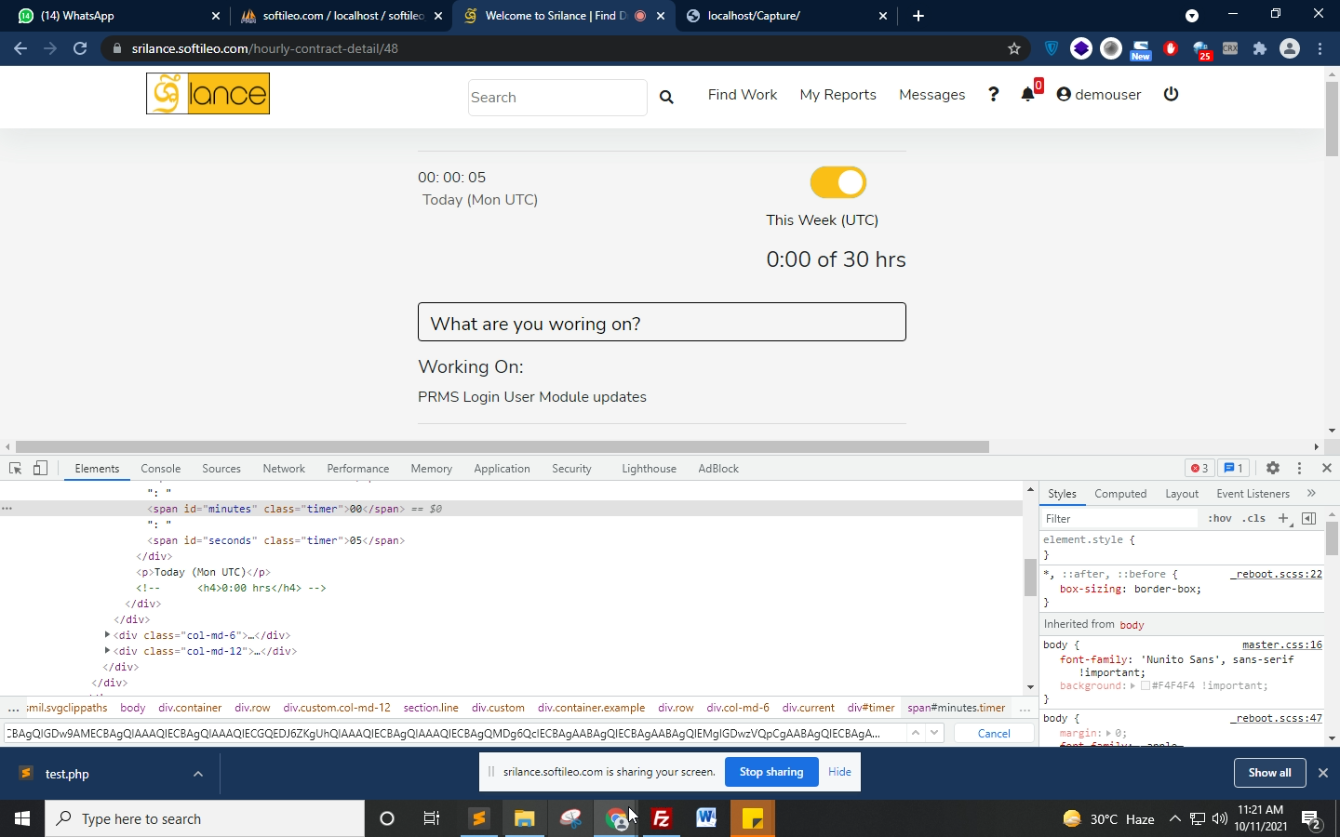
Task: Open FileZilla from the taskbar
Action: click(660, 818)
